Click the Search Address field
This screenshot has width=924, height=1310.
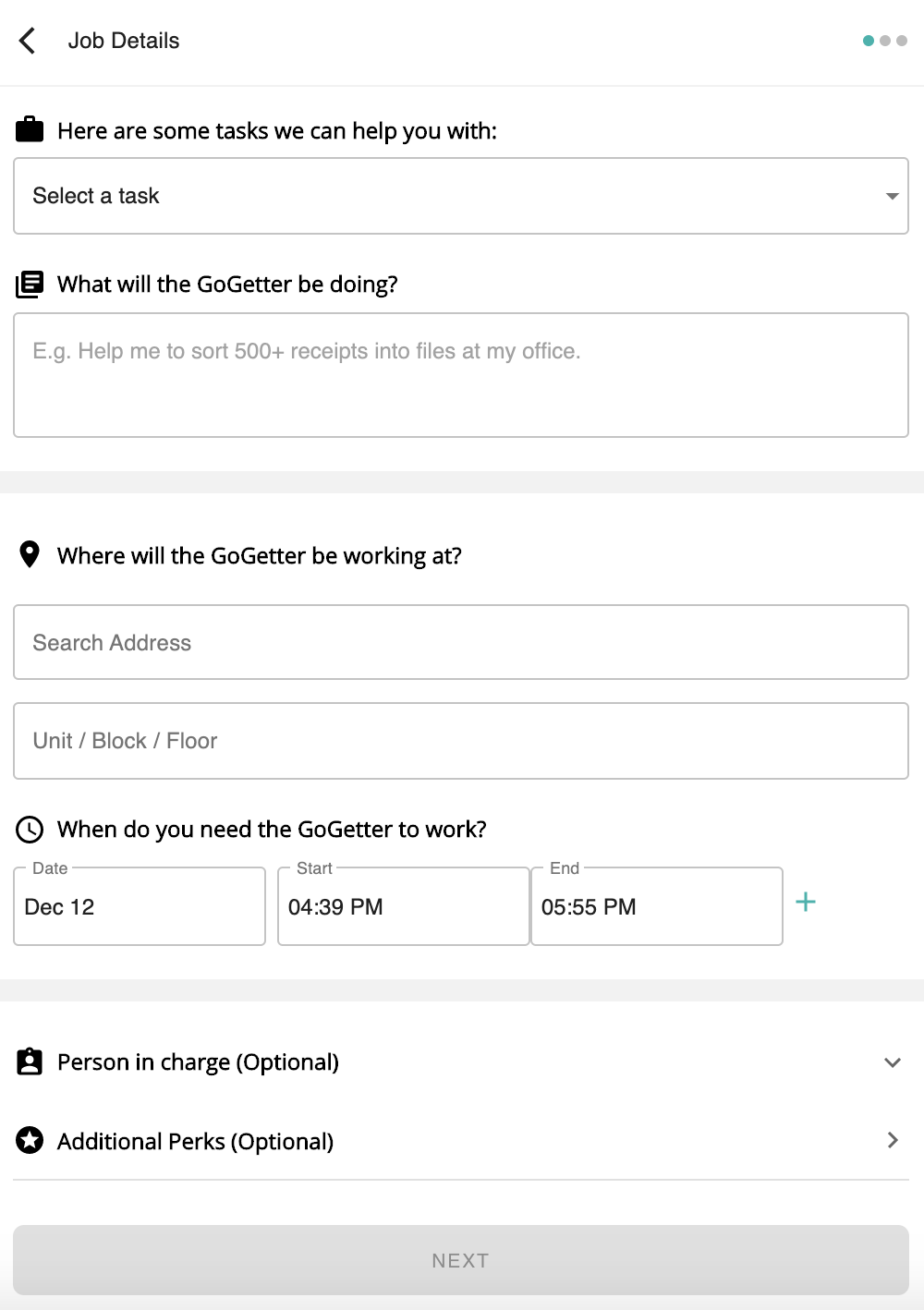pyautogui.click(x=461, y=643)
